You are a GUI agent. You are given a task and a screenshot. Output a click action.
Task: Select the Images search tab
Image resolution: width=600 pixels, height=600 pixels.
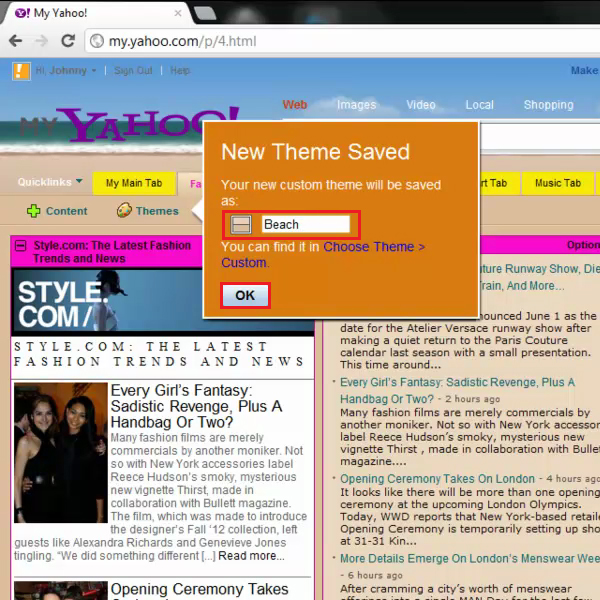click(357, 104)
